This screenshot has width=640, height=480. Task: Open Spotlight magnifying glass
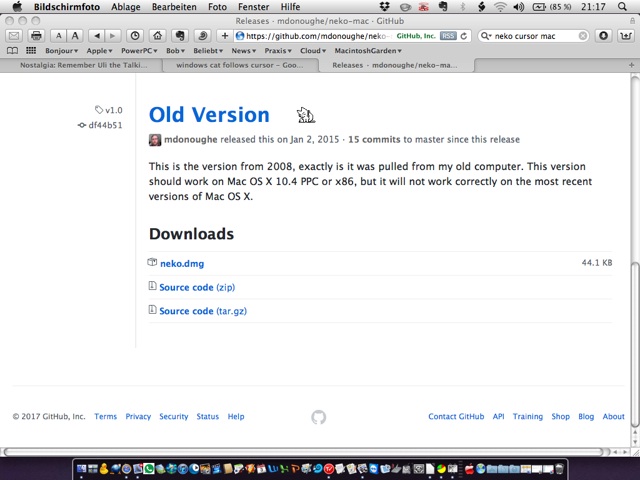(x=622, y=7)
